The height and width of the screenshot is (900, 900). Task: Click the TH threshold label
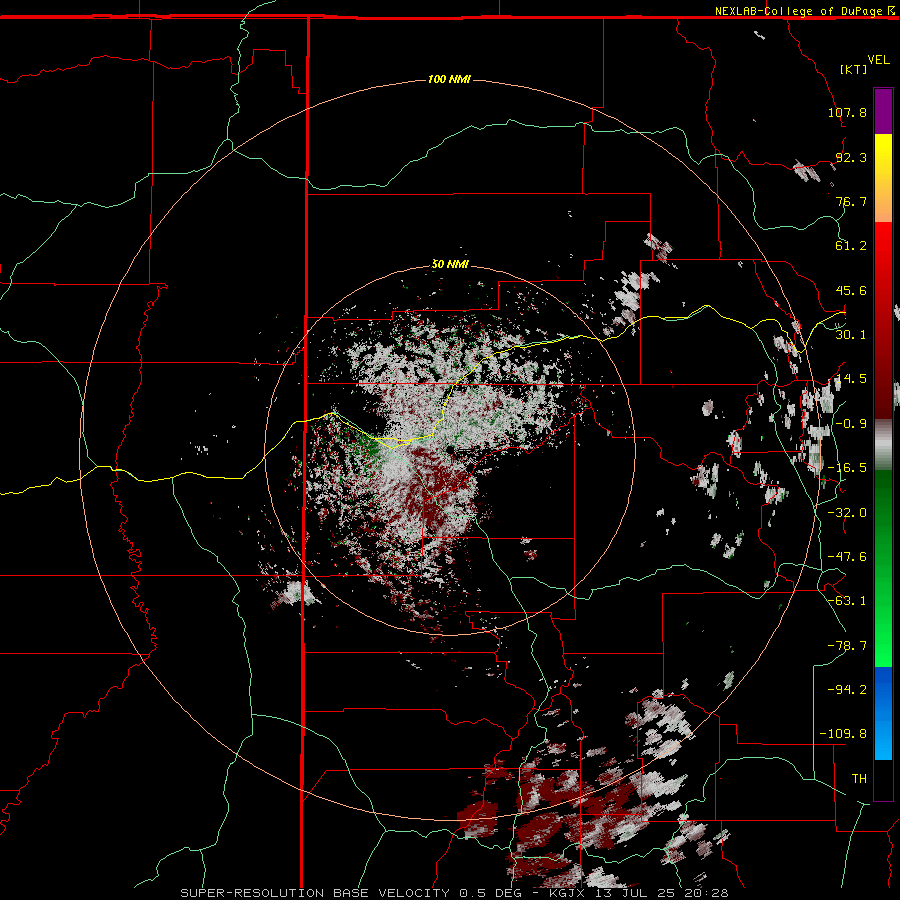click(859, 778)
